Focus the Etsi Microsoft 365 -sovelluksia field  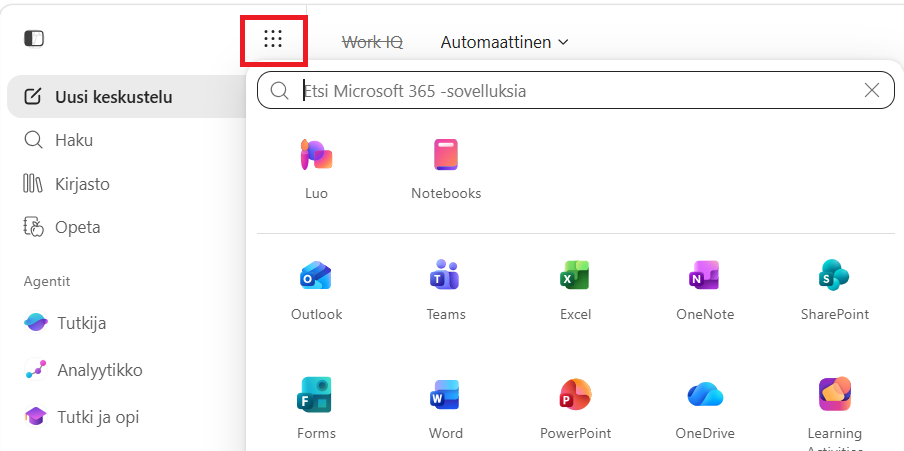[x=575, y=91]
